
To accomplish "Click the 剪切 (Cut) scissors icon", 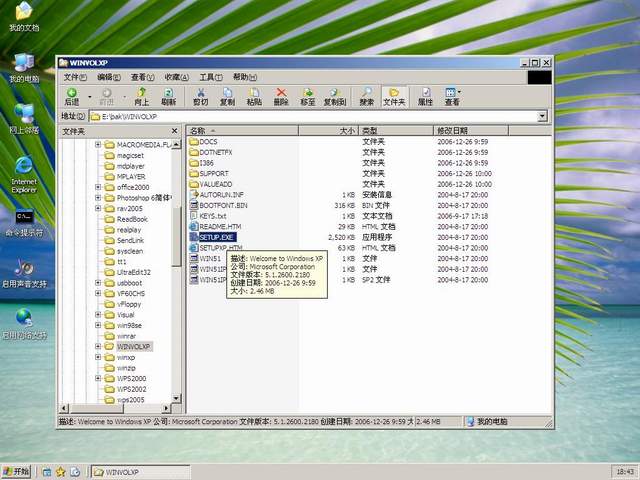I will coord(200,94).
